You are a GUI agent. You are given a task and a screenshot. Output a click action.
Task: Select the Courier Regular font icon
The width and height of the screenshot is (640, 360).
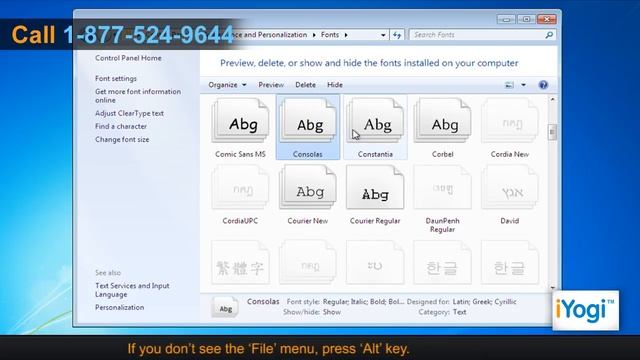click(x=375, y=187)
